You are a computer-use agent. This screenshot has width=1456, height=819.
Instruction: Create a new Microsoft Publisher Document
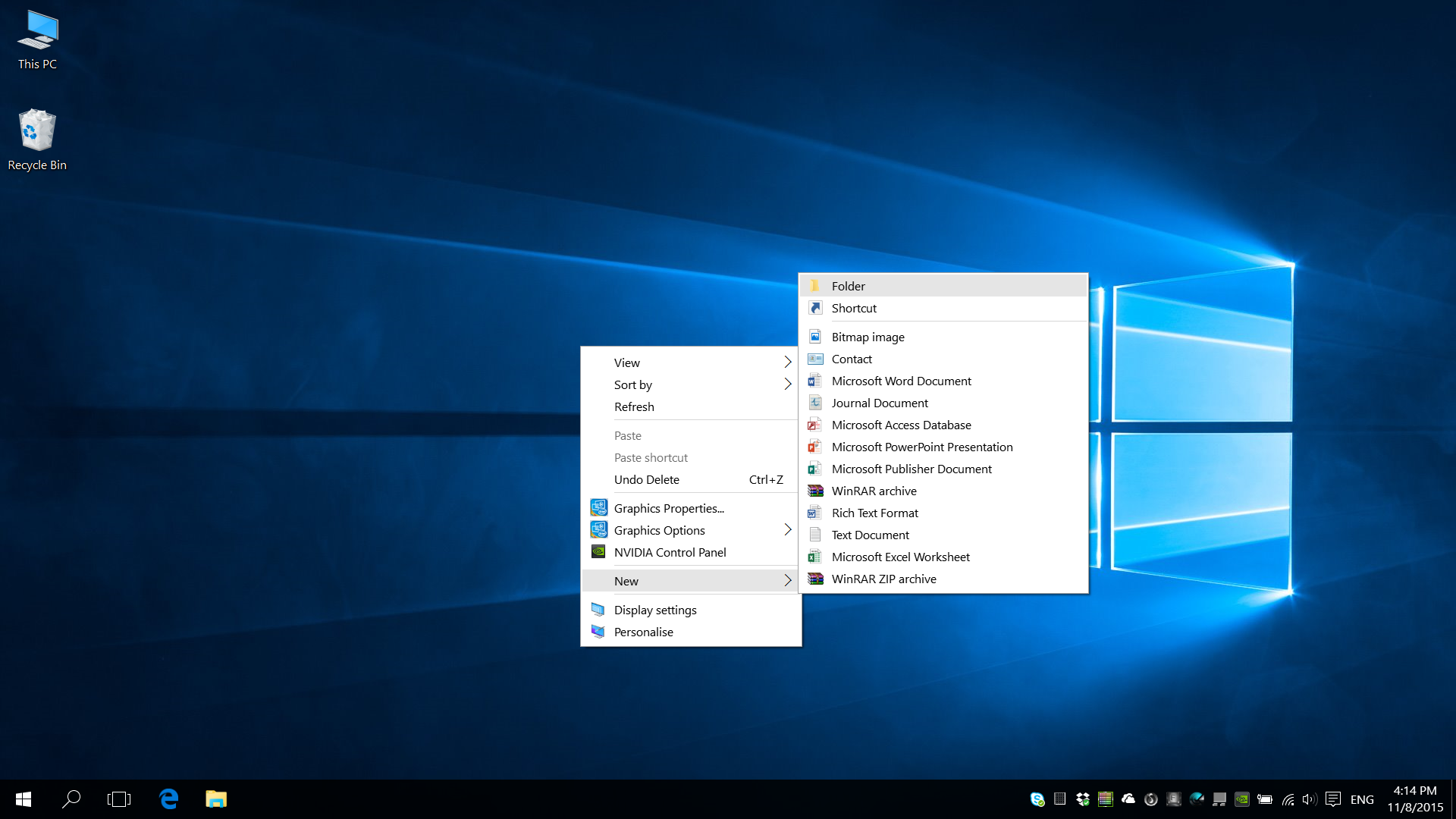pyautogui.click(x=943, y=469)
